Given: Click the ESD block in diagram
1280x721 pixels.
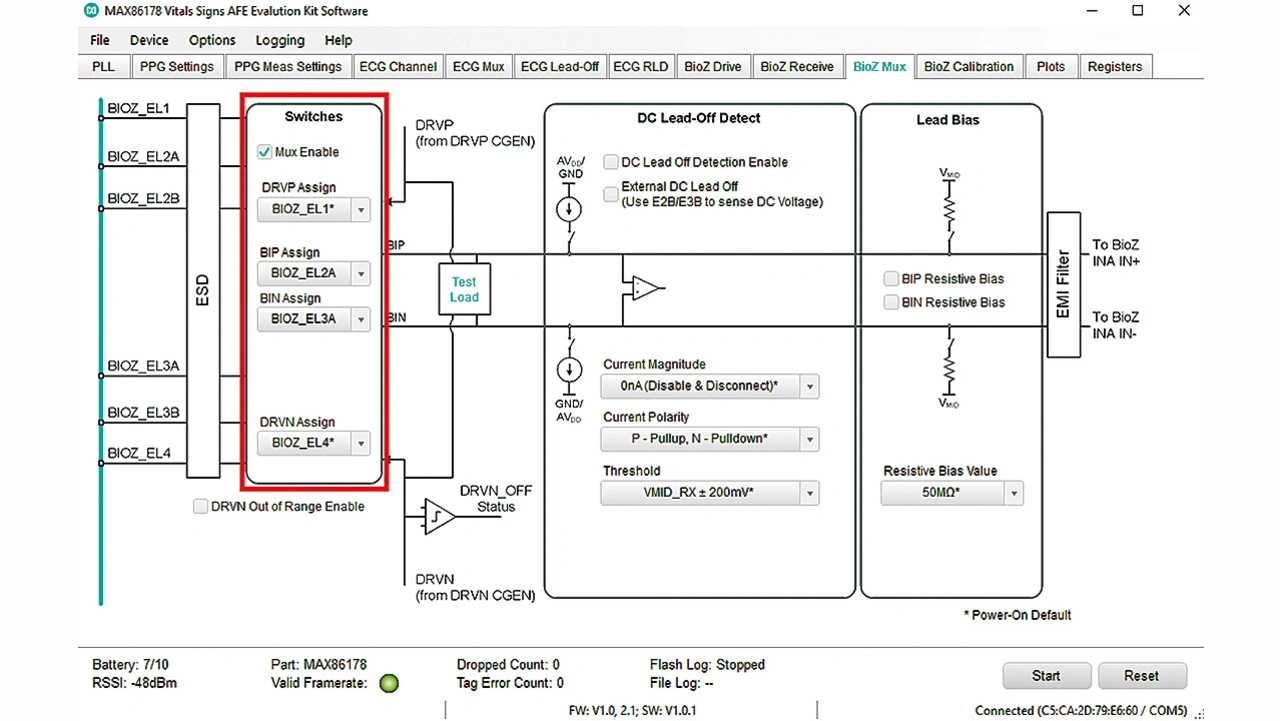Looking at the screenshot, I should [204, 290].
